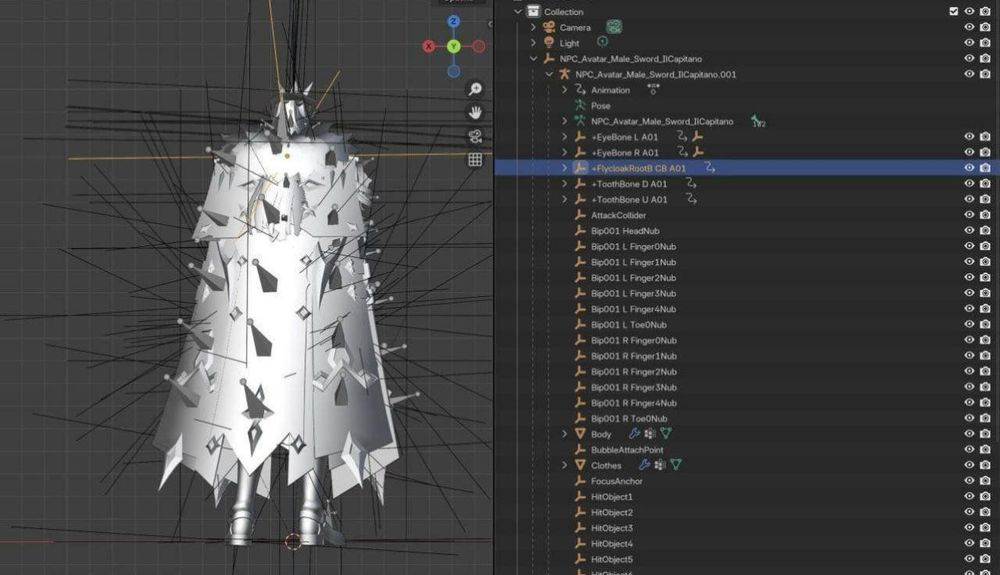
Task: Switch perspective/orthographic with the grid icon
Action: 475,160
